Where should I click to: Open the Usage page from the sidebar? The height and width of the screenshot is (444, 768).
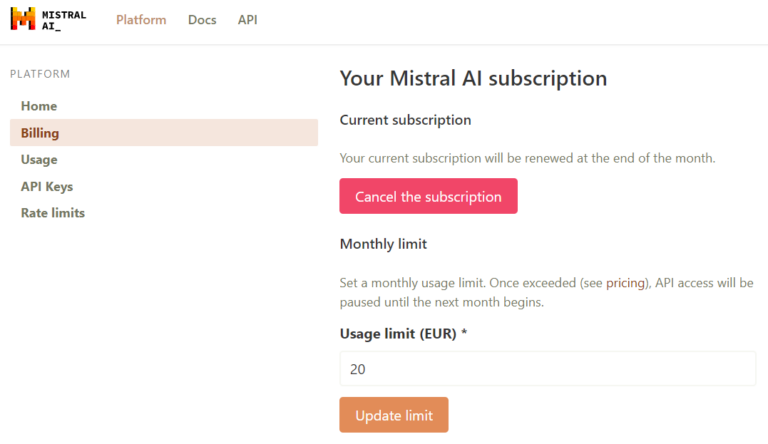(39, 160)
